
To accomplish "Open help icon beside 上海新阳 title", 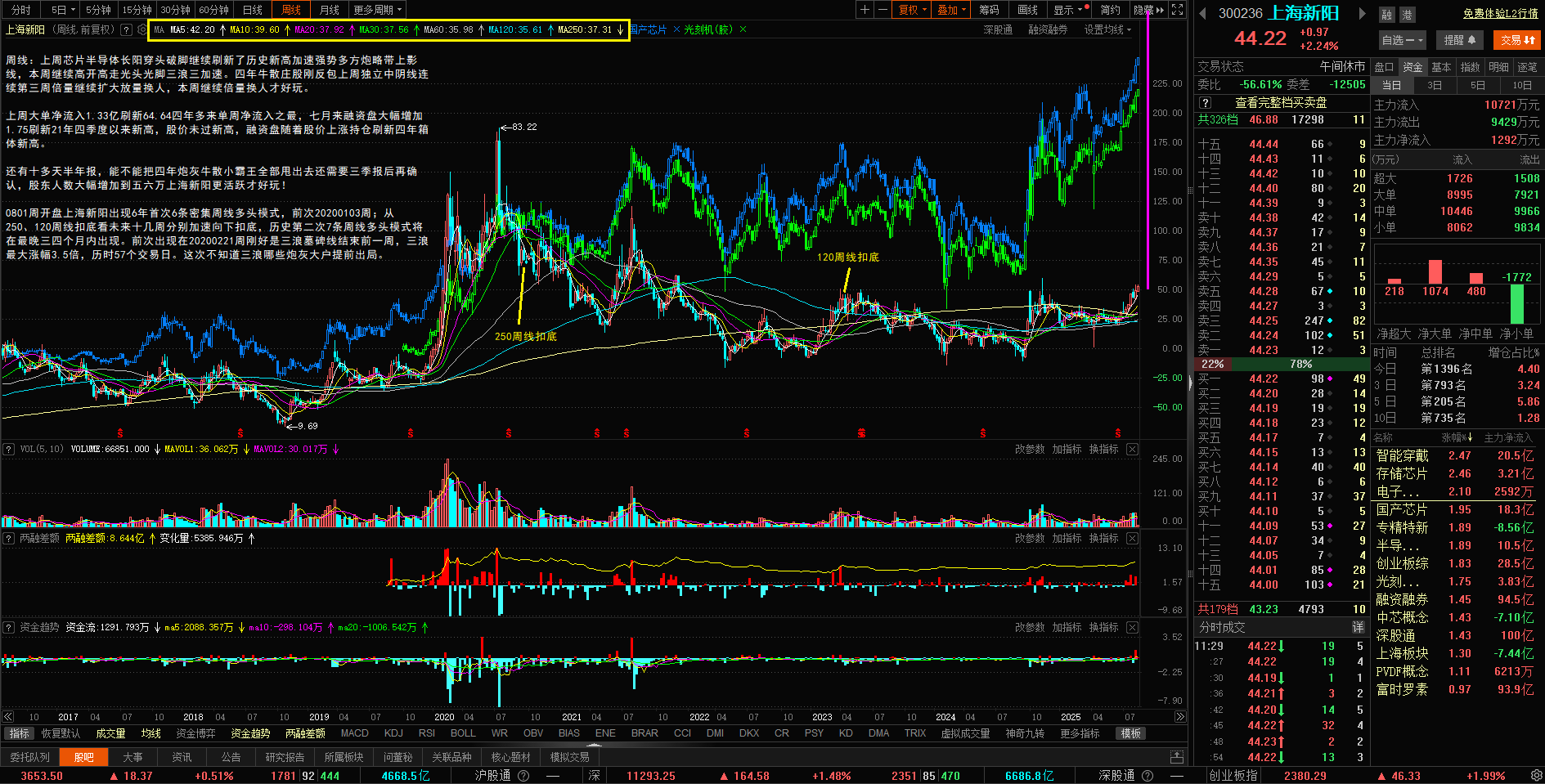I will (x=127, y=29).
